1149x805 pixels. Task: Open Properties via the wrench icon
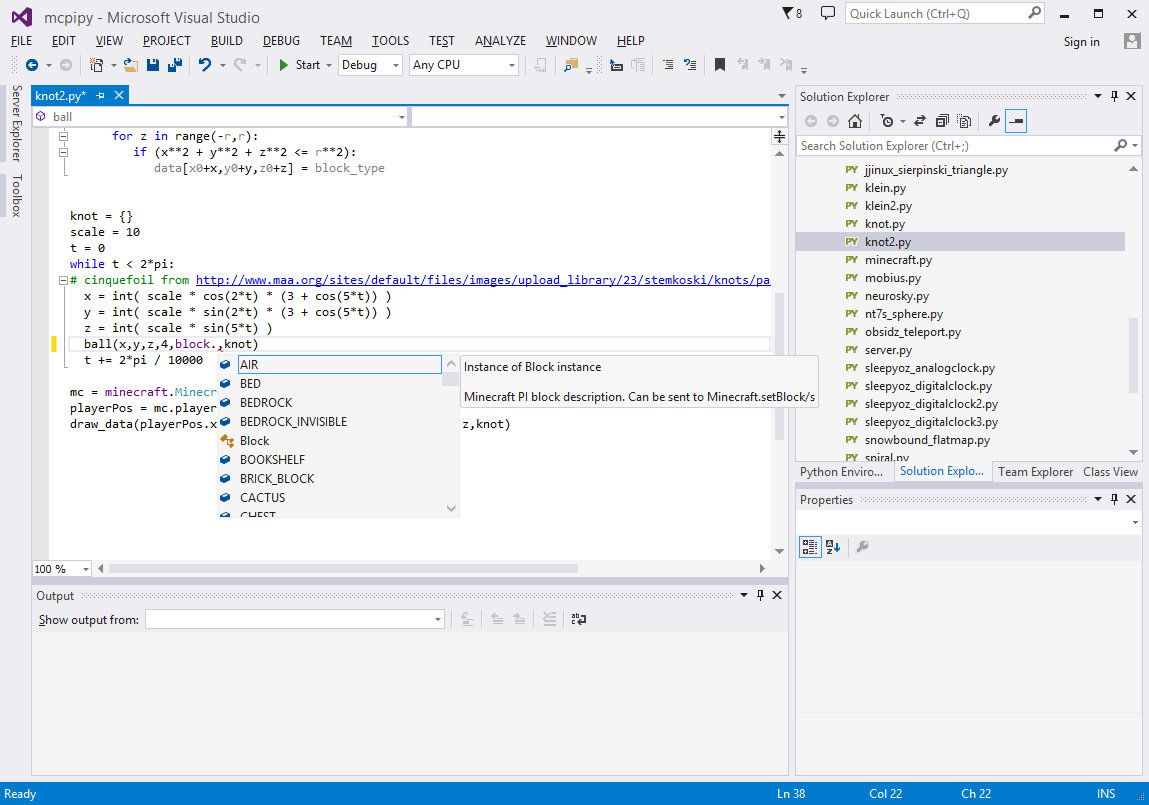[x=994, y=121]
